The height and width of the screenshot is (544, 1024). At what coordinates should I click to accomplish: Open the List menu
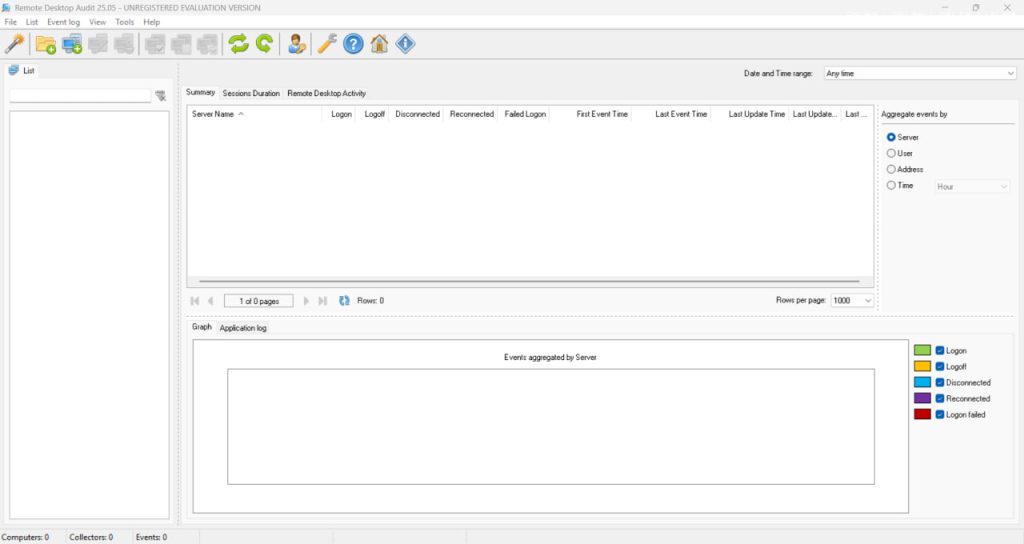31,22
